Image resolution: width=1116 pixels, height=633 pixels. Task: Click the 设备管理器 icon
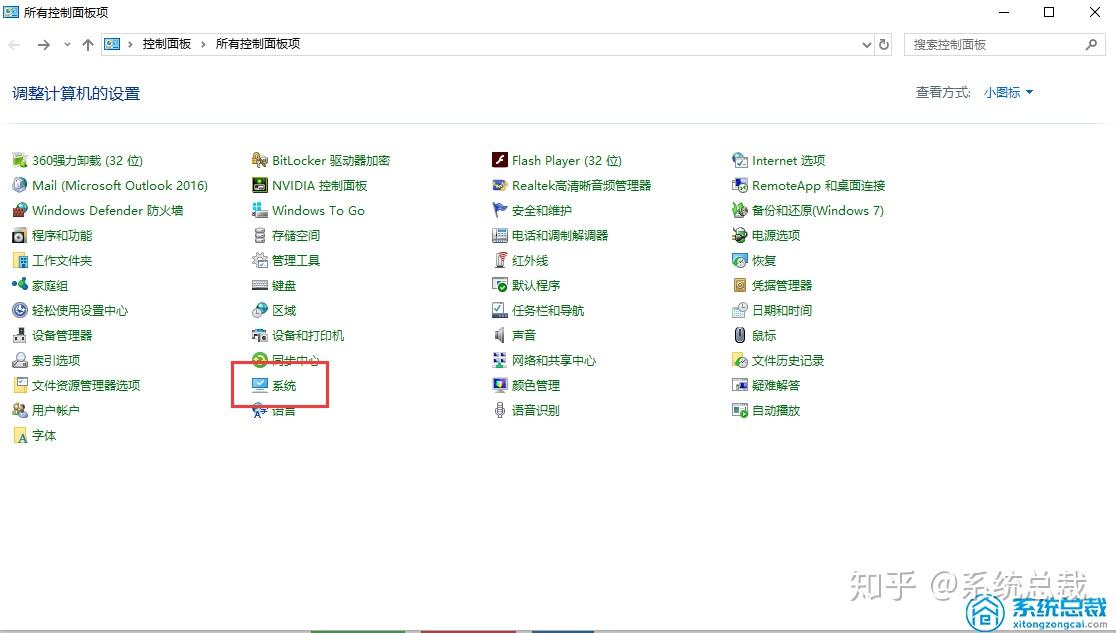coord(20,335)
